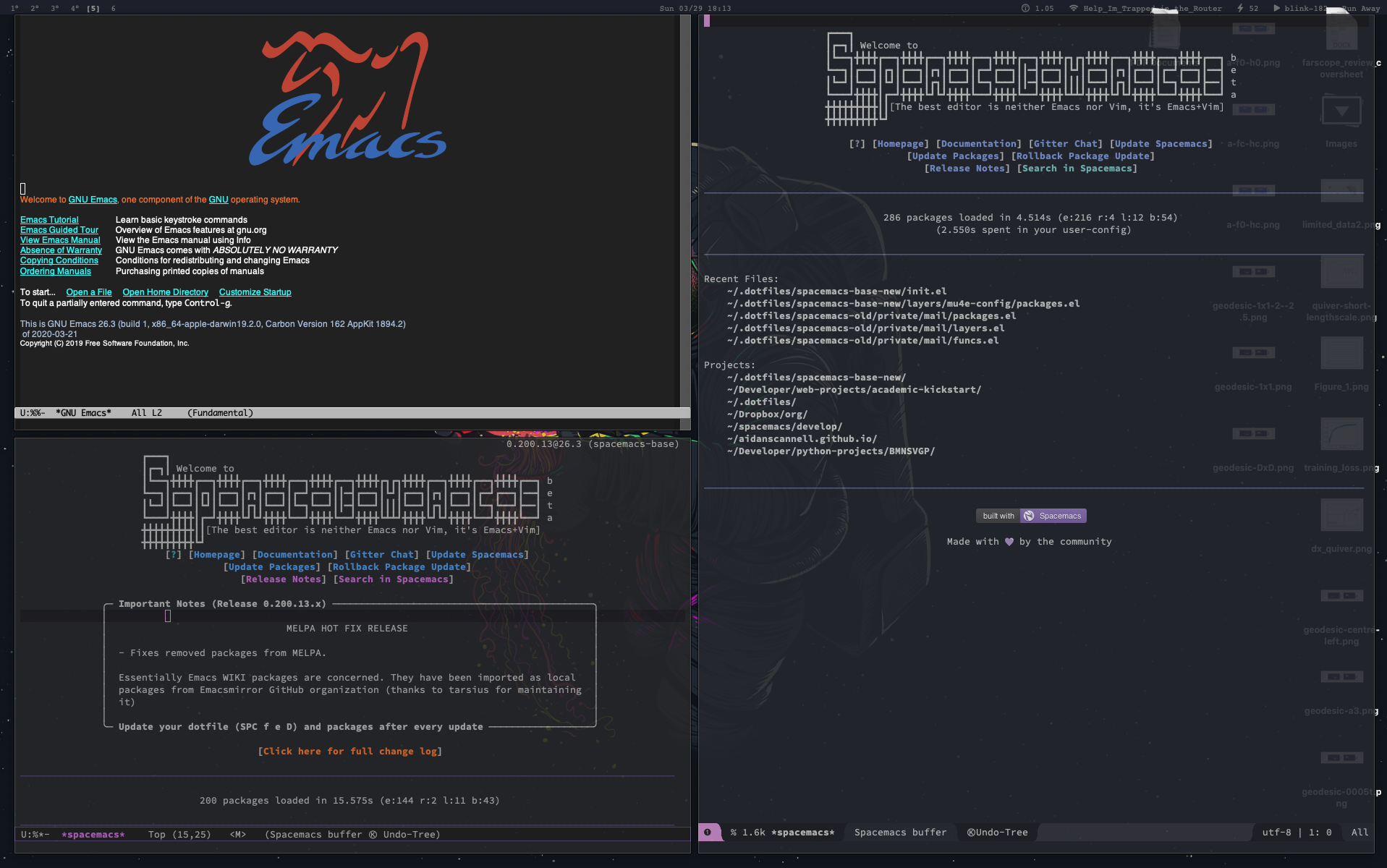Open recent file private/mail/funcs.el
This screenshot has width=1387, height=868.
pyautogui.click(x=863, y=341)
